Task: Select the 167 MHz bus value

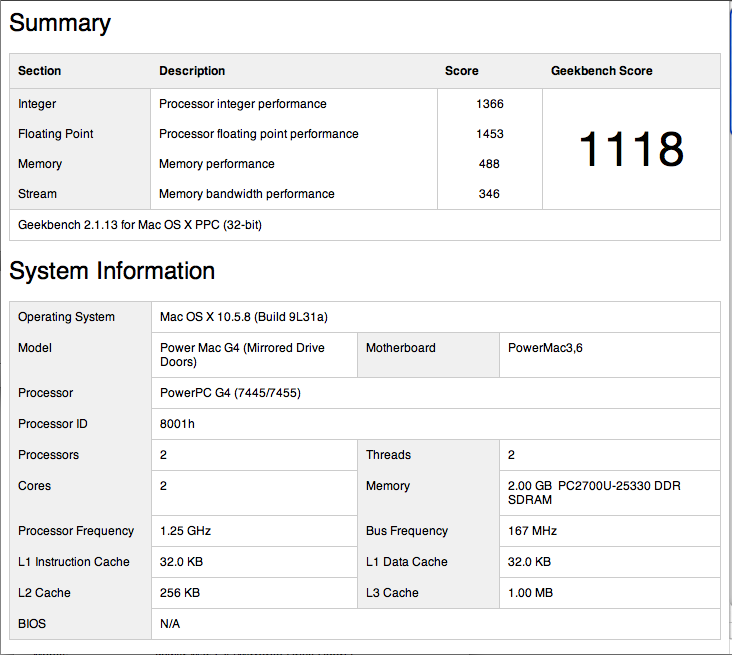Action: 532,531
